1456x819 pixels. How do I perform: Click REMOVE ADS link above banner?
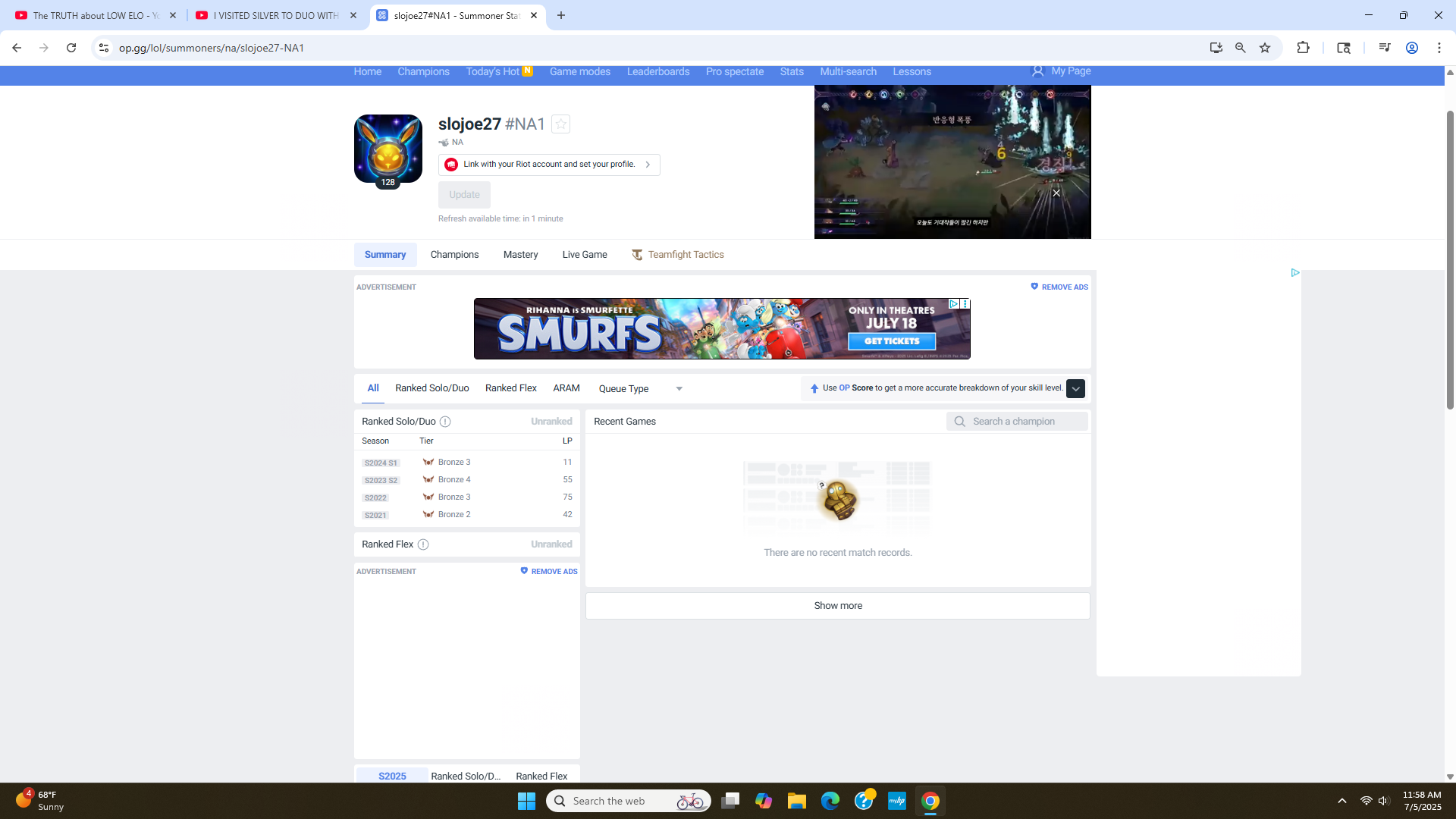point(1065,287)
